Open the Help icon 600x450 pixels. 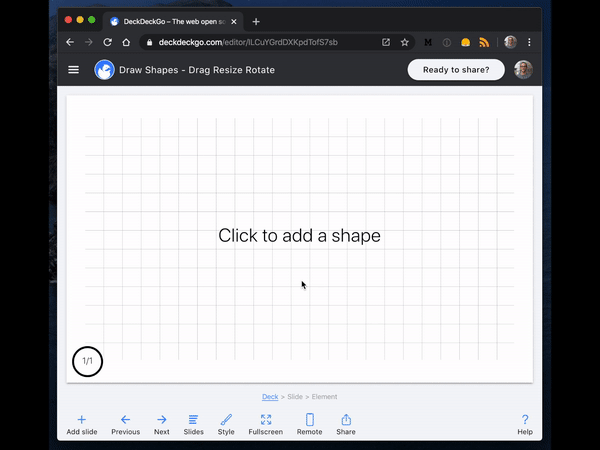(x=525, y=424)
